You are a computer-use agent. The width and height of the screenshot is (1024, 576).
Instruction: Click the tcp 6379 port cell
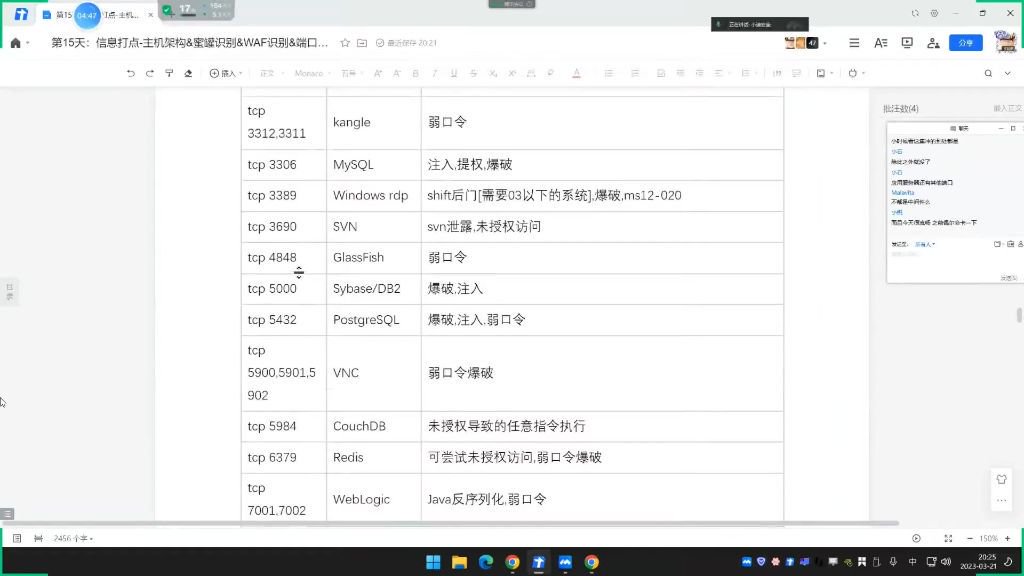point(283,457)
